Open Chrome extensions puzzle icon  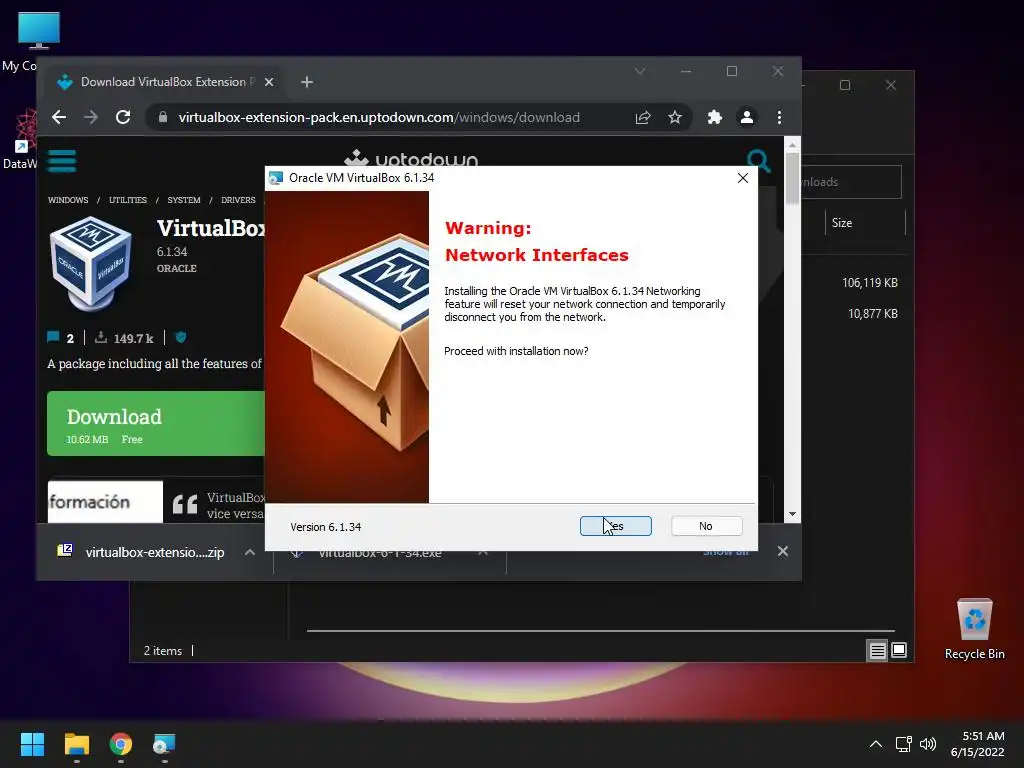(715, 117)
